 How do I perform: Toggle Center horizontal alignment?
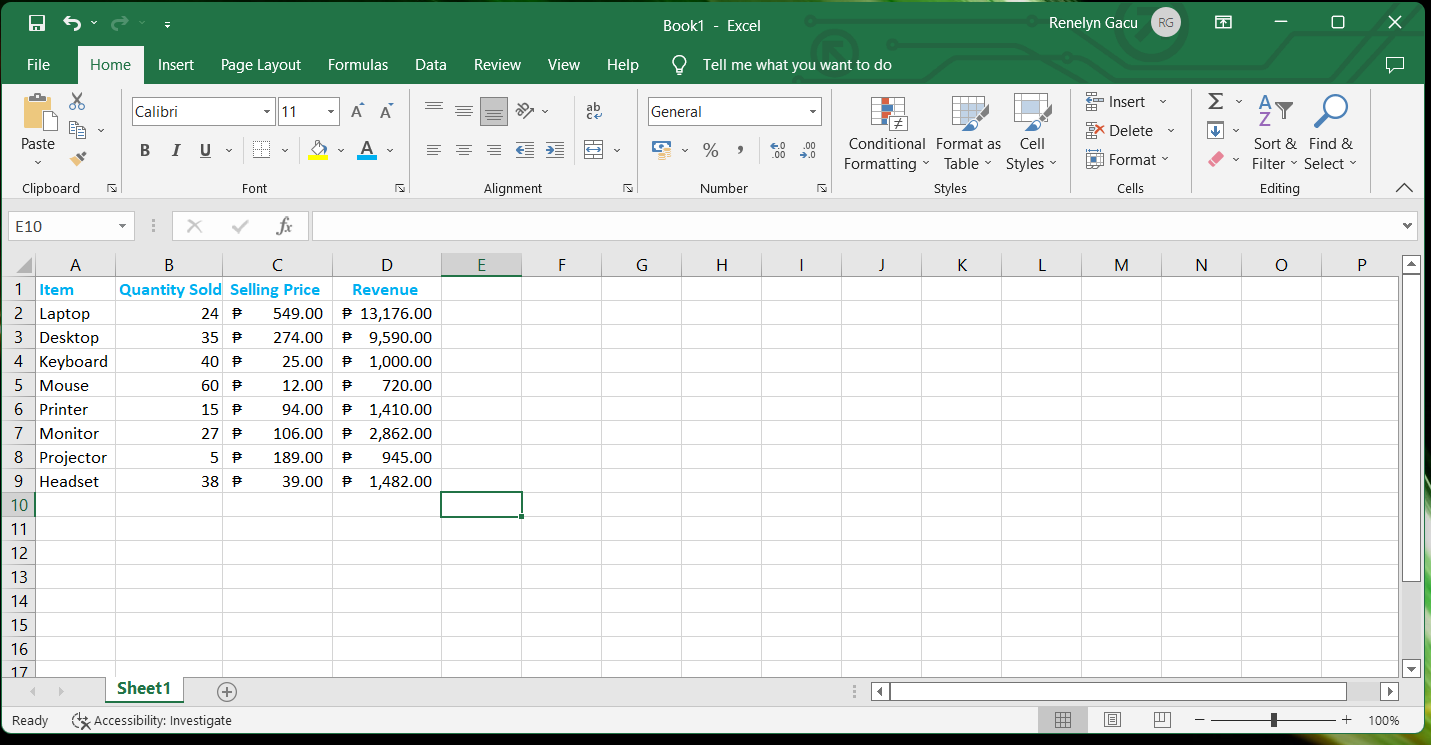pyautogui.click(x=464, y=150)
